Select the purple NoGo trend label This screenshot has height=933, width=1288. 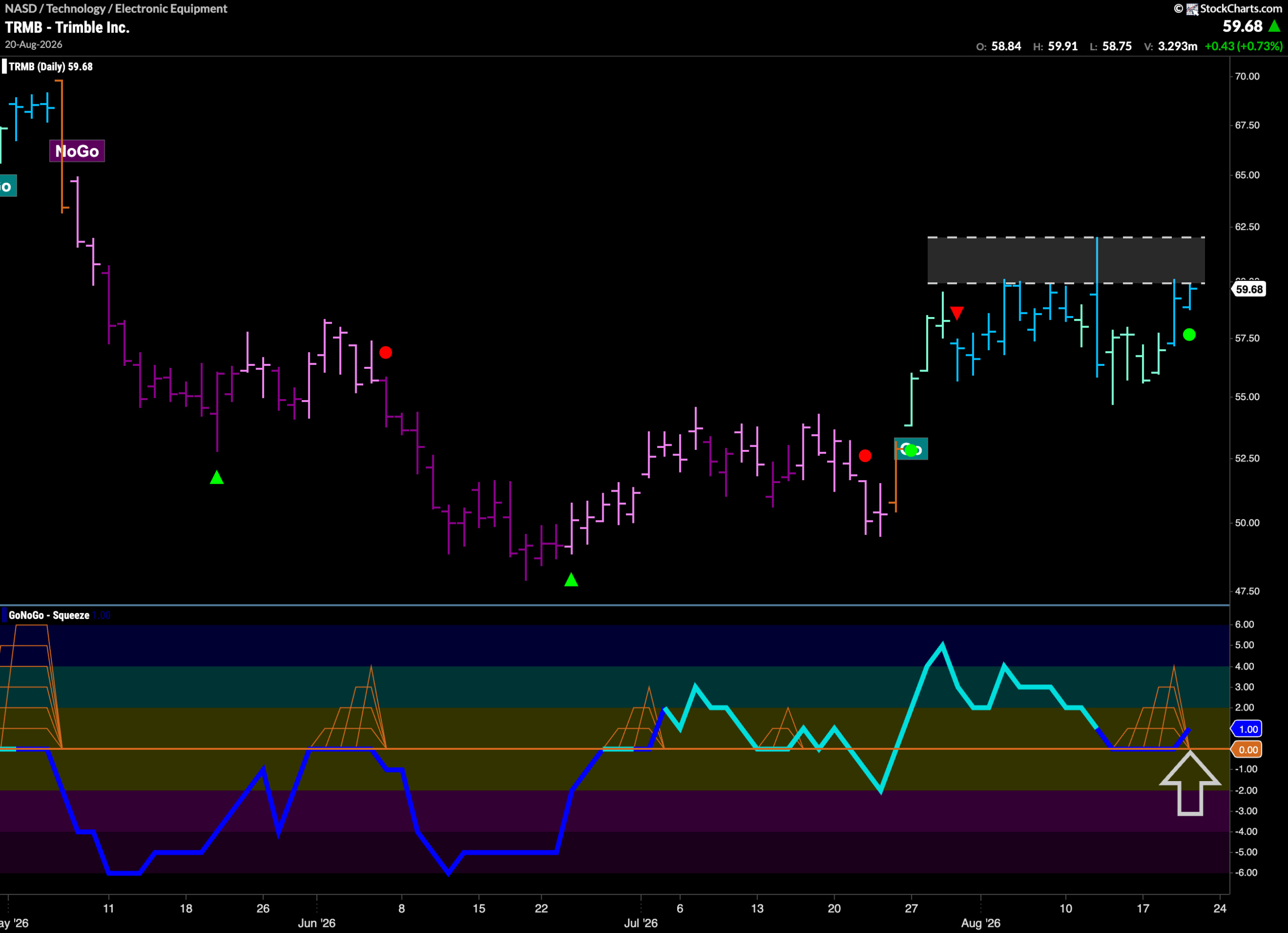point(76,151)
